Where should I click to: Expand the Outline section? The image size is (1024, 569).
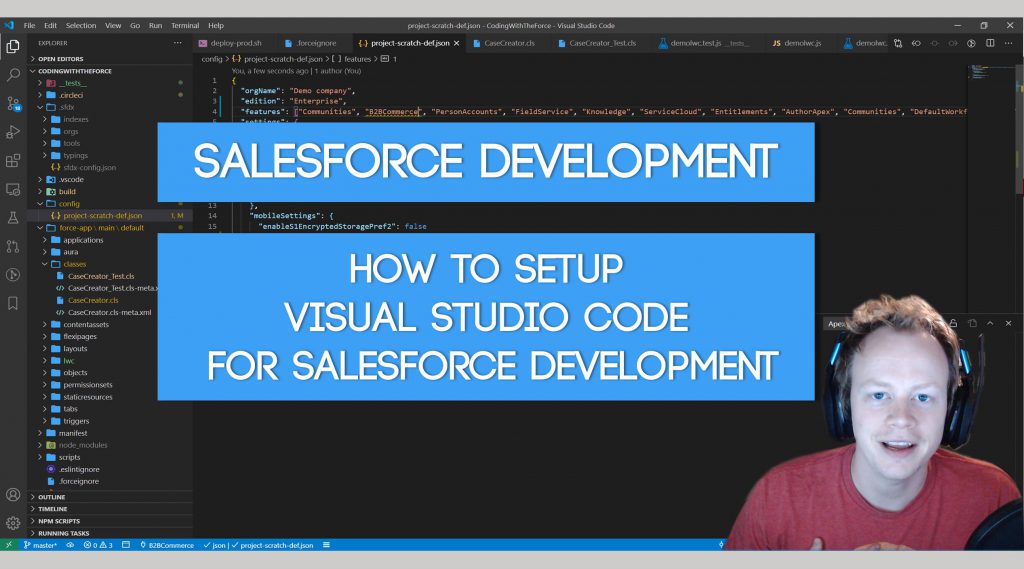[x=52, y=497]
